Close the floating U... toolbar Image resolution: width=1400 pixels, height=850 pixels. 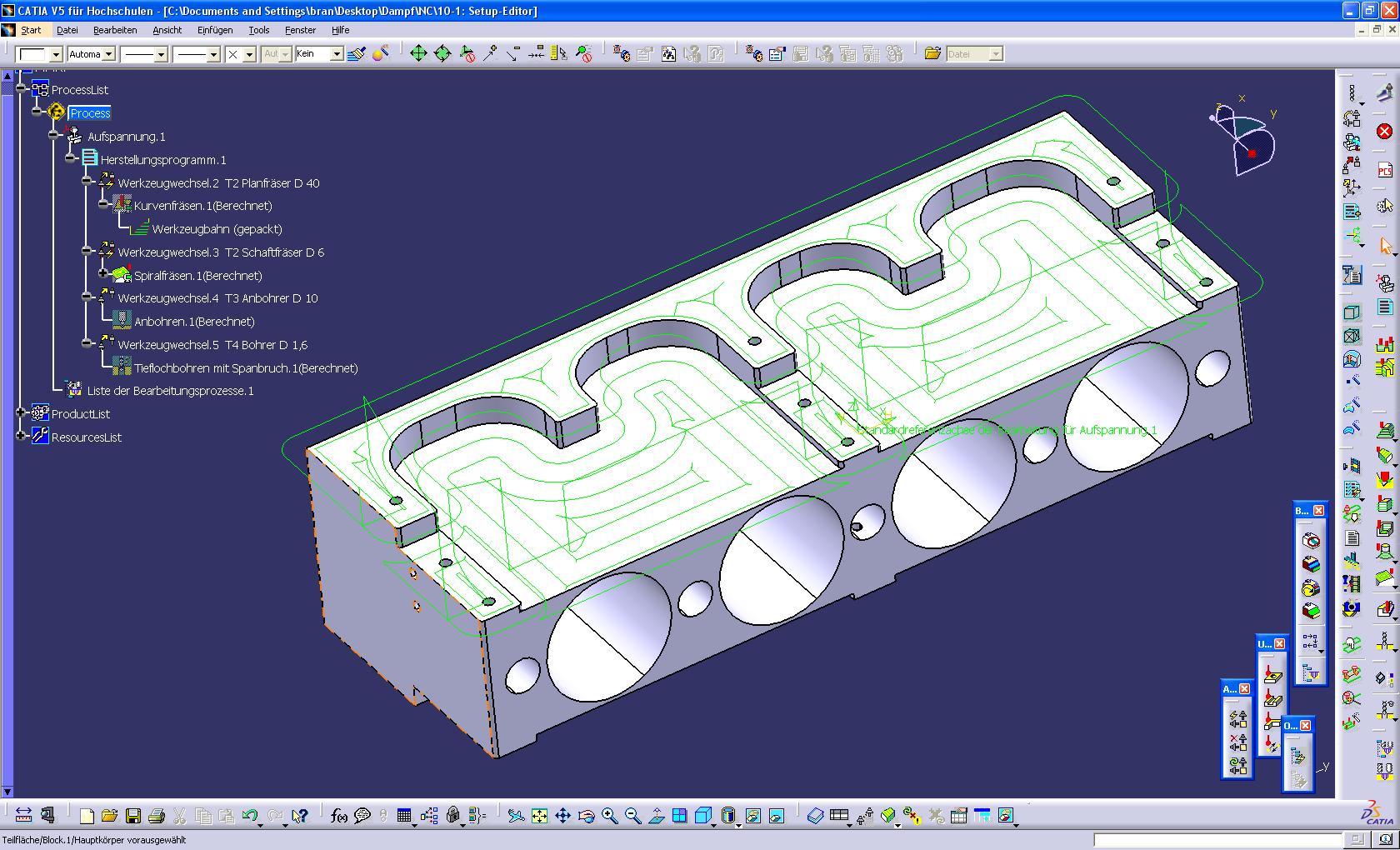click(1280, 643)
